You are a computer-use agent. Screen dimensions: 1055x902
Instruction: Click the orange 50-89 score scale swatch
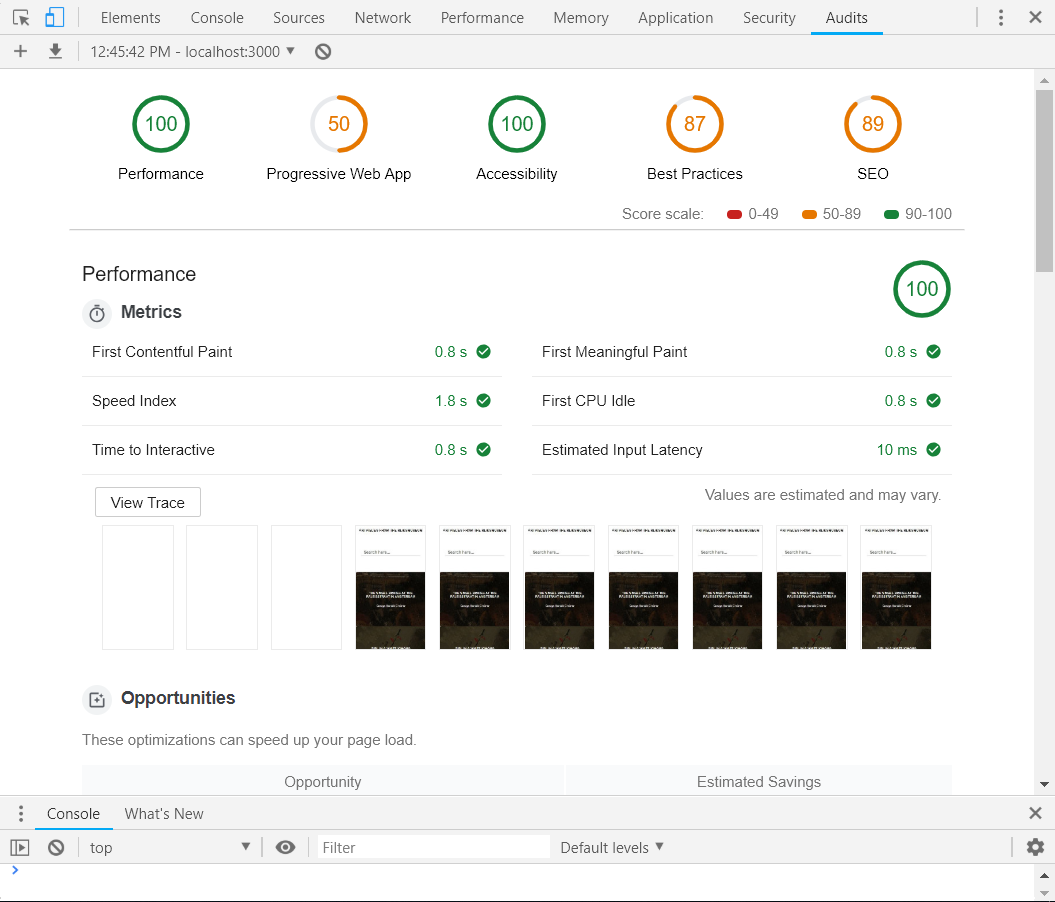coord(809,215)
